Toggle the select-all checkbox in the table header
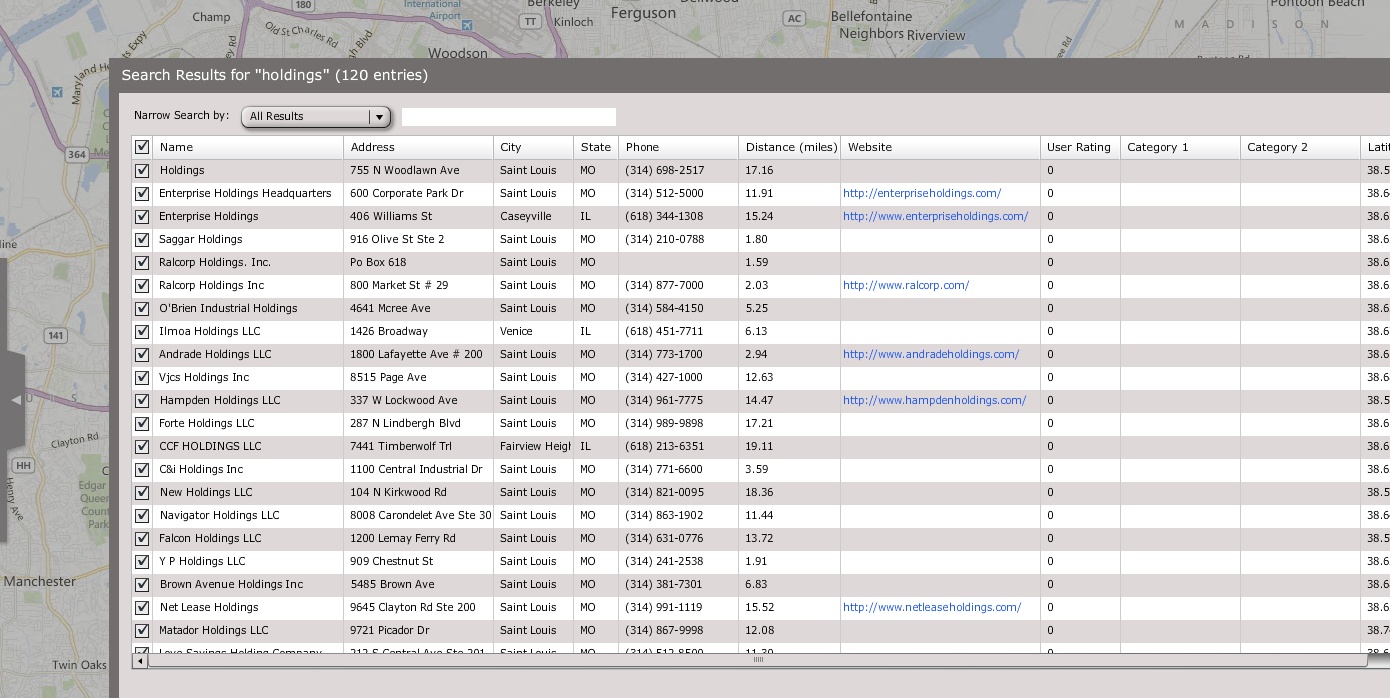 pyautogui.click(x=142, y=147)
